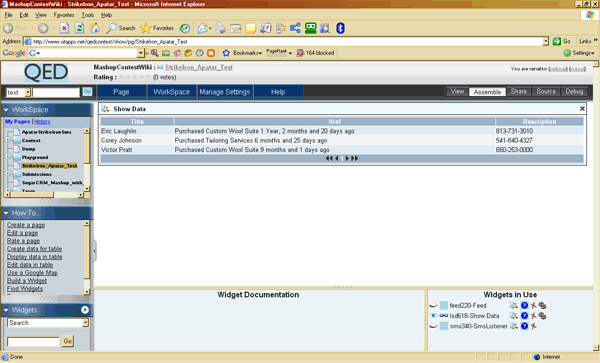The height and width of the screenshot is (363, 600).
Task: Open the History link in WorkSpace
Action: click(x=42, y=122)
